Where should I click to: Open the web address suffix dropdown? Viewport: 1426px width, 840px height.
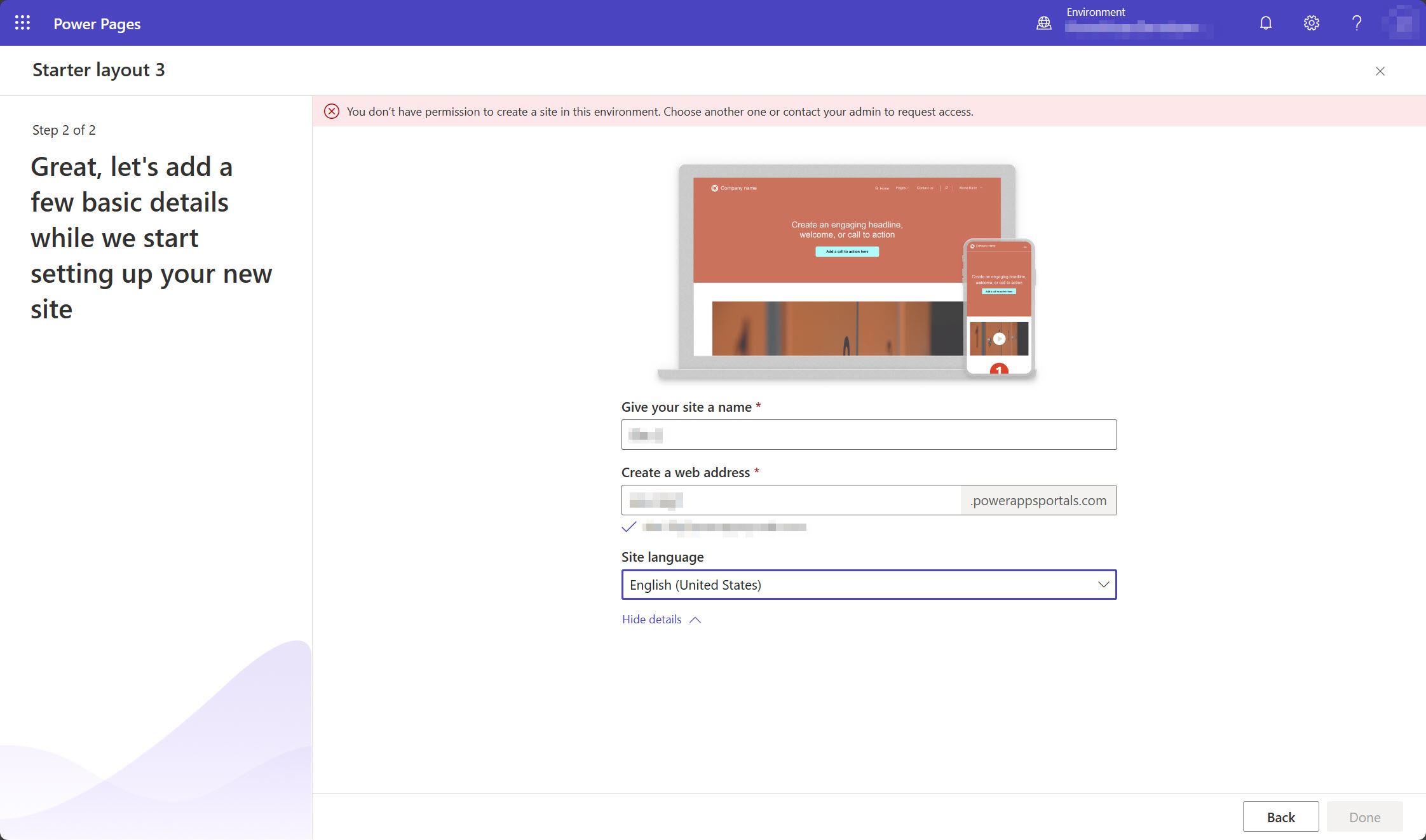1038,499
